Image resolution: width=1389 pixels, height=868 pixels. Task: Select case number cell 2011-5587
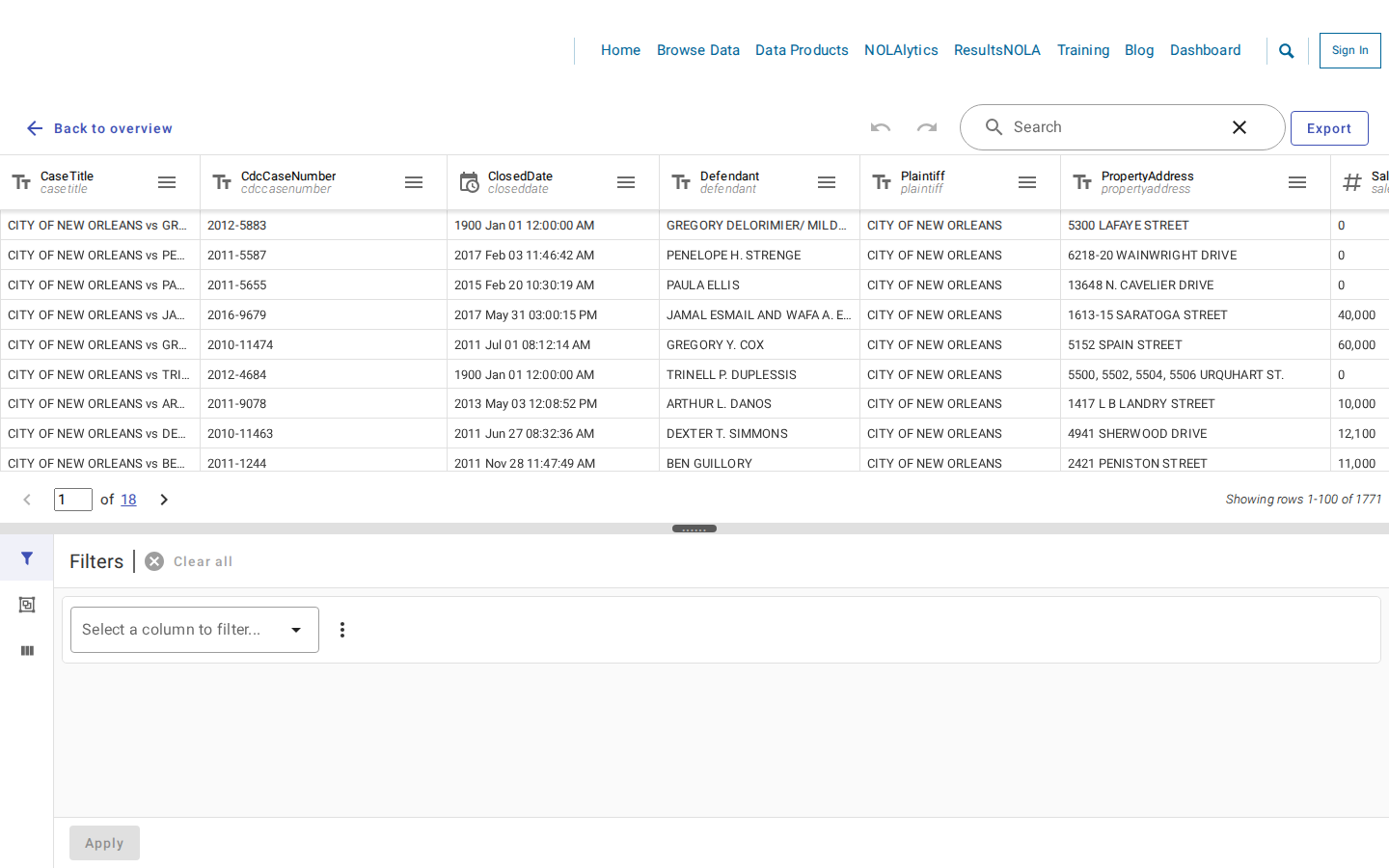point(323,256)
